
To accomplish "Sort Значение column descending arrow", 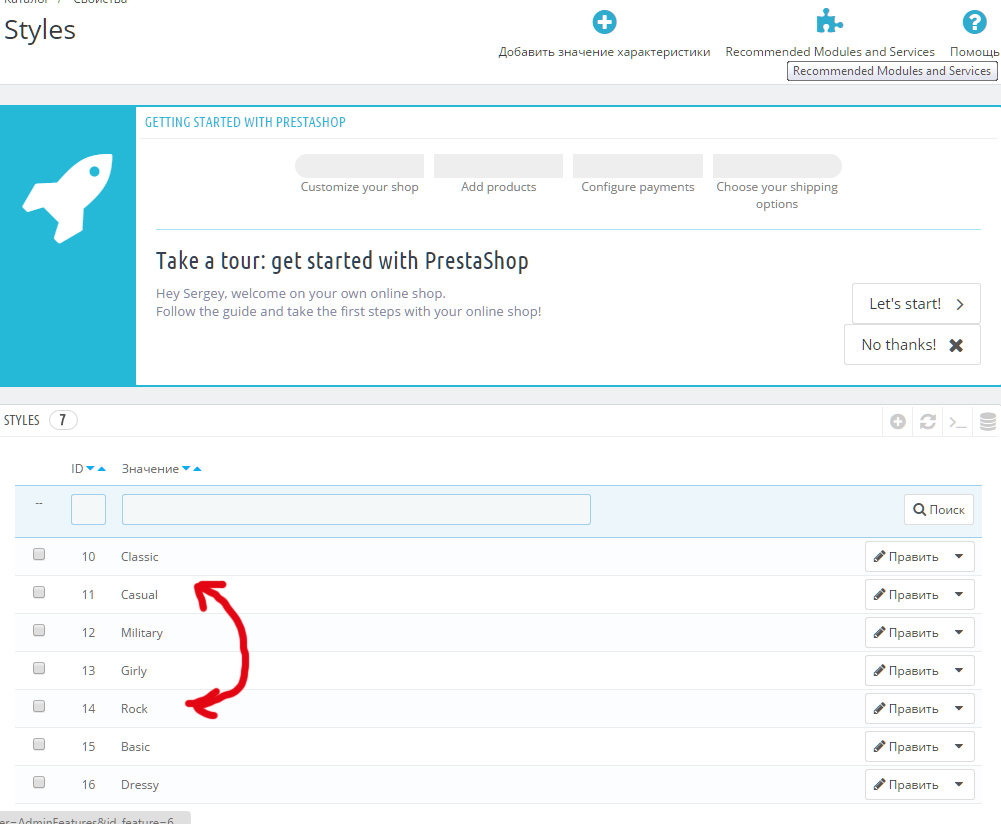I will coord(186,468).
